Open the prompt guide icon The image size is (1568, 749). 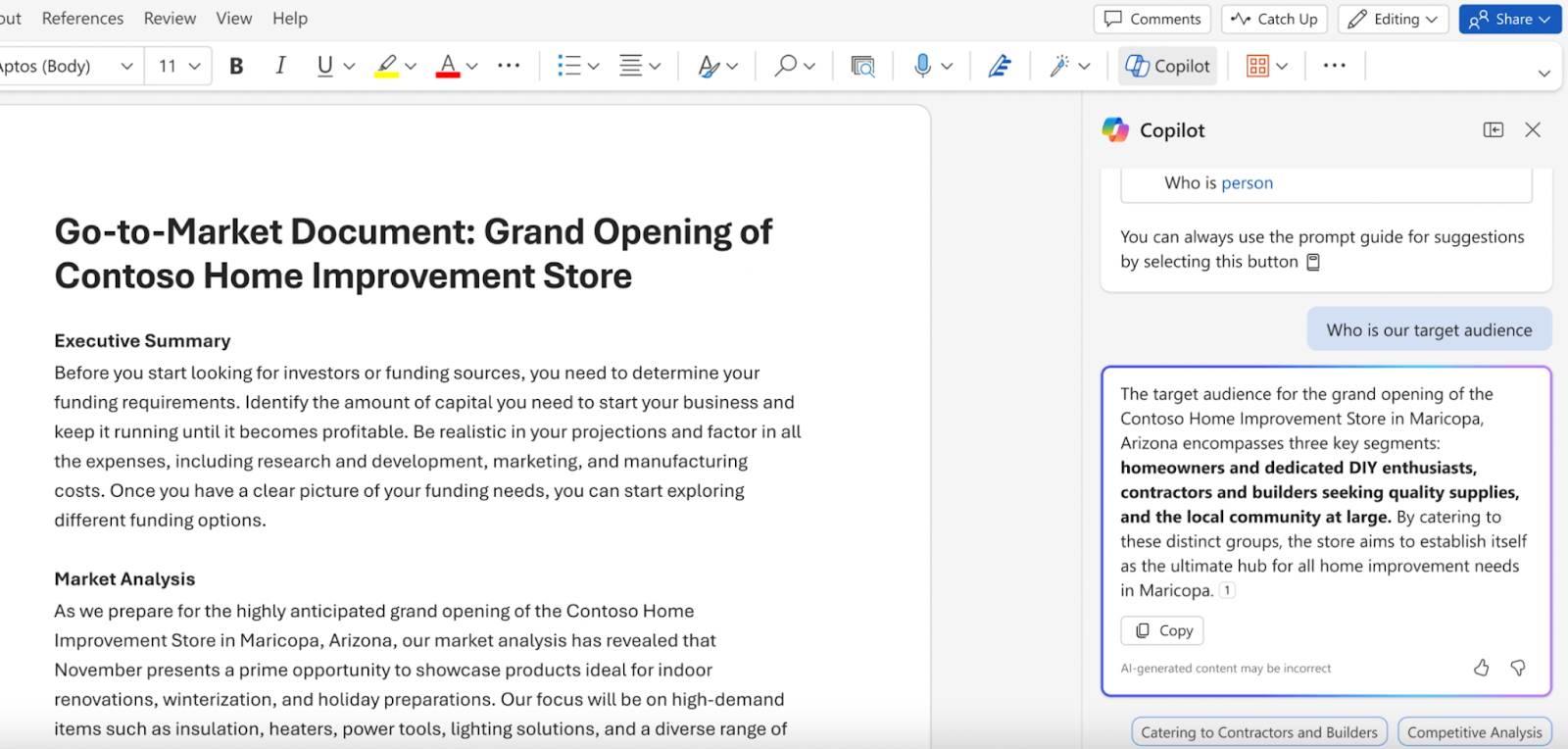coord(1314,262)
